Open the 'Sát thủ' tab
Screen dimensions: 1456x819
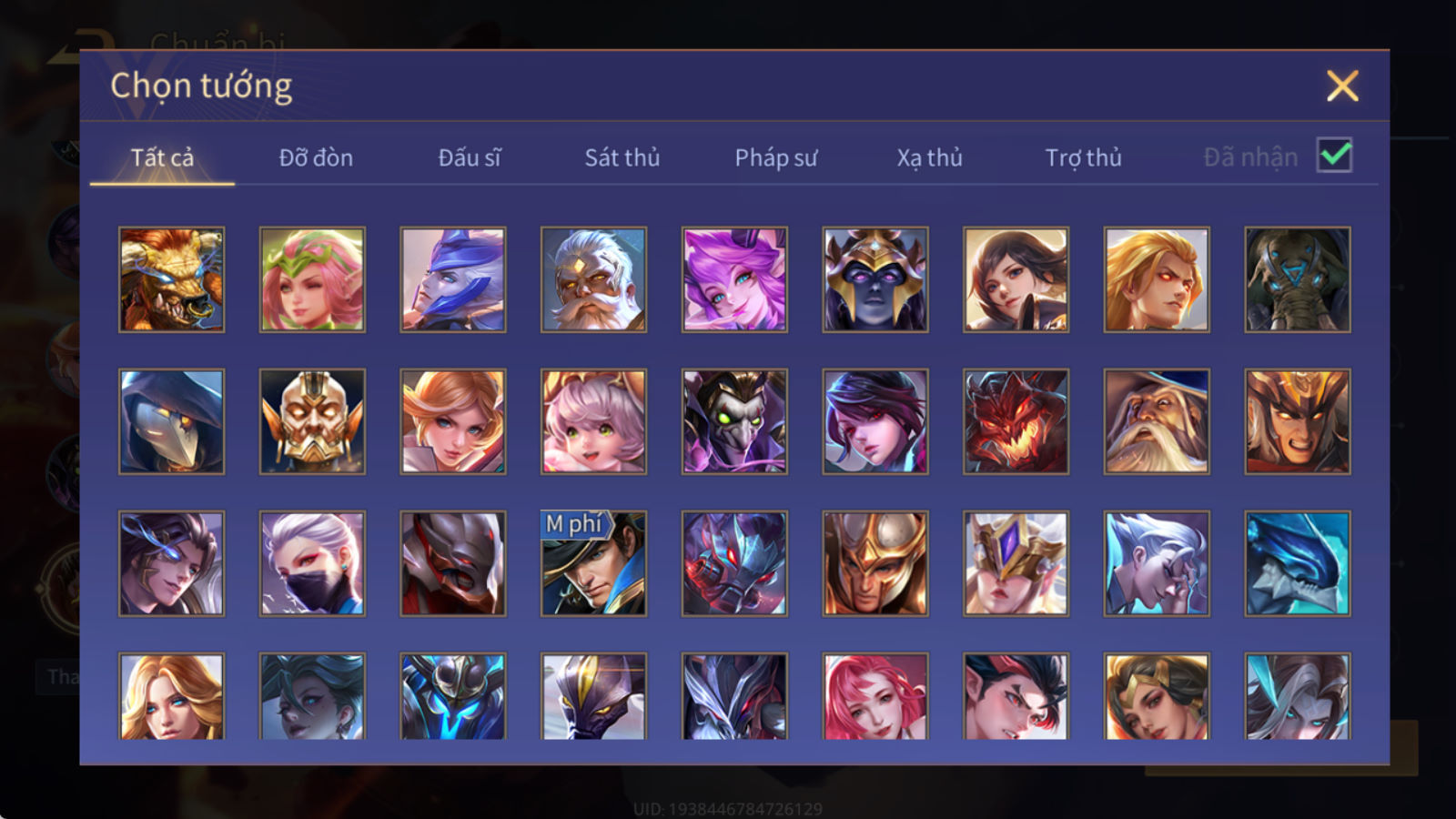(622, 157)
